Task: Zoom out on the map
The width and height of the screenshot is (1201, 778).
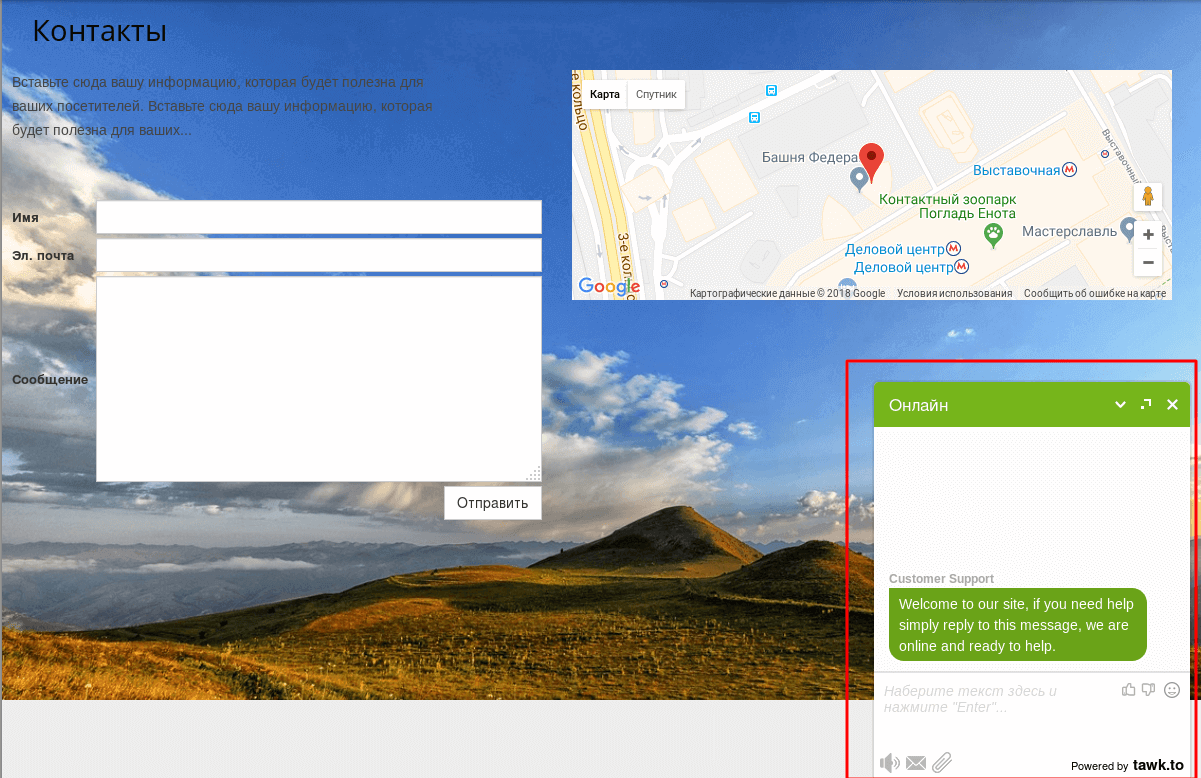Action: 1148,262
